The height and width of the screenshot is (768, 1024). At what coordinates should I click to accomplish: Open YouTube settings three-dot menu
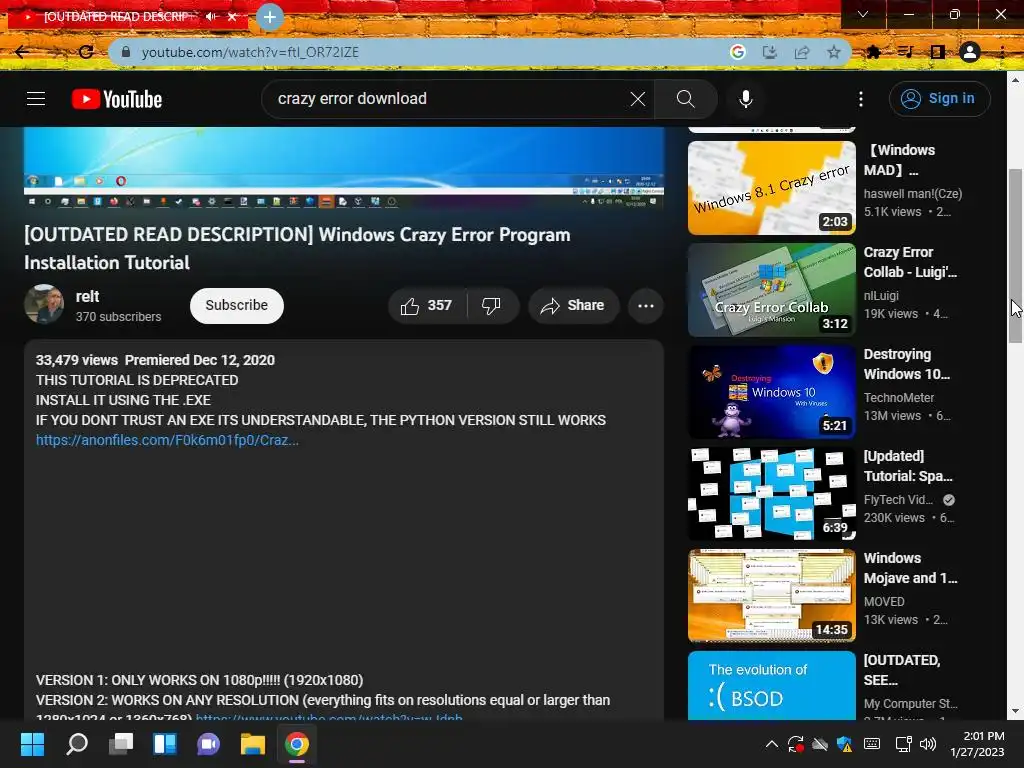coord(861,99)
